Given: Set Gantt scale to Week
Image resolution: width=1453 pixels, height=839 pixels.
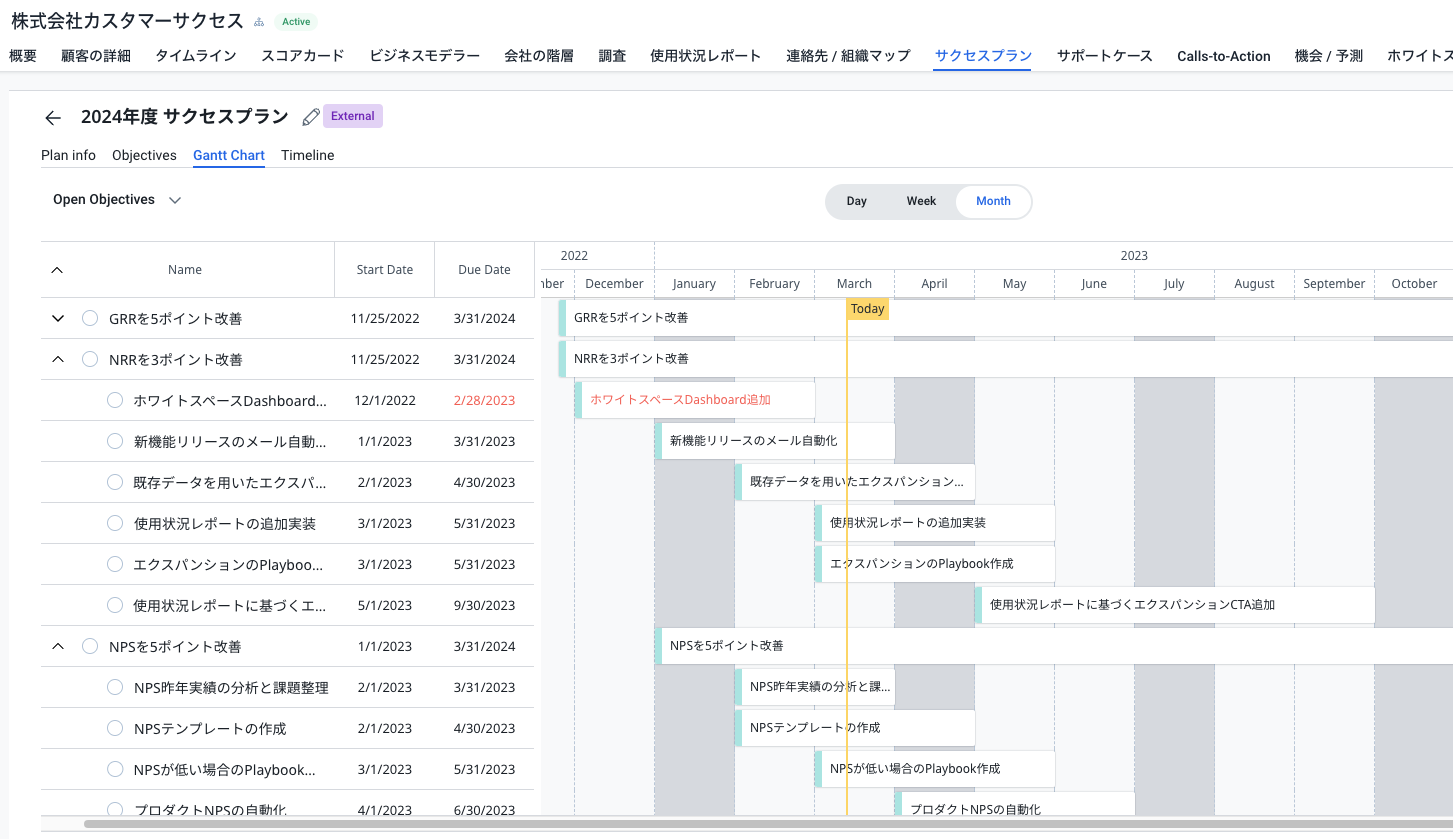Looking at the screenshot, I should click(921, 201).
